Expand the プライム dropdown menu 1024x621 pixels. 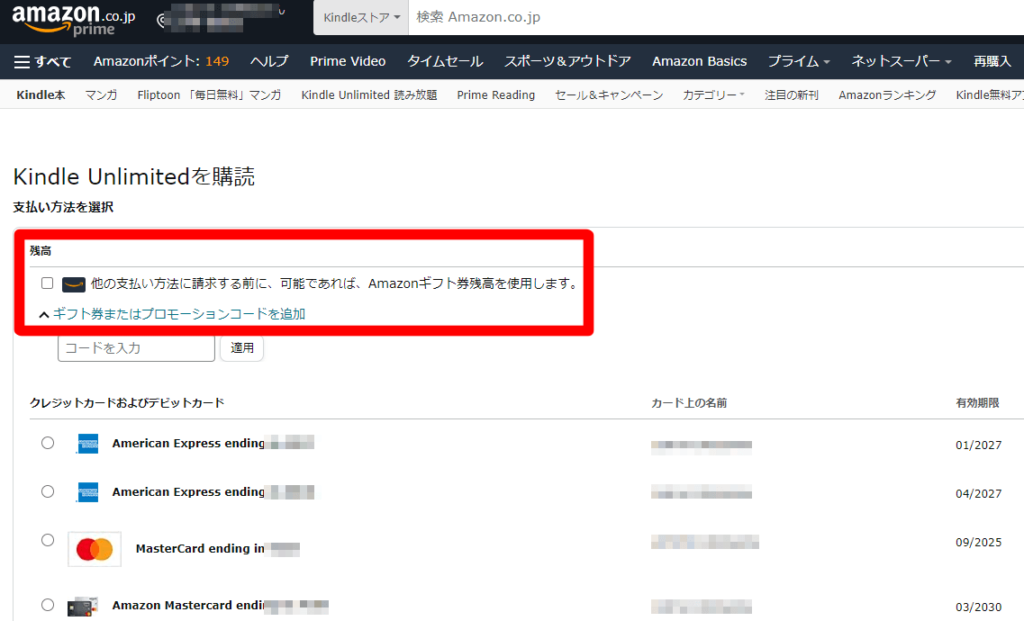coord(798,62)
